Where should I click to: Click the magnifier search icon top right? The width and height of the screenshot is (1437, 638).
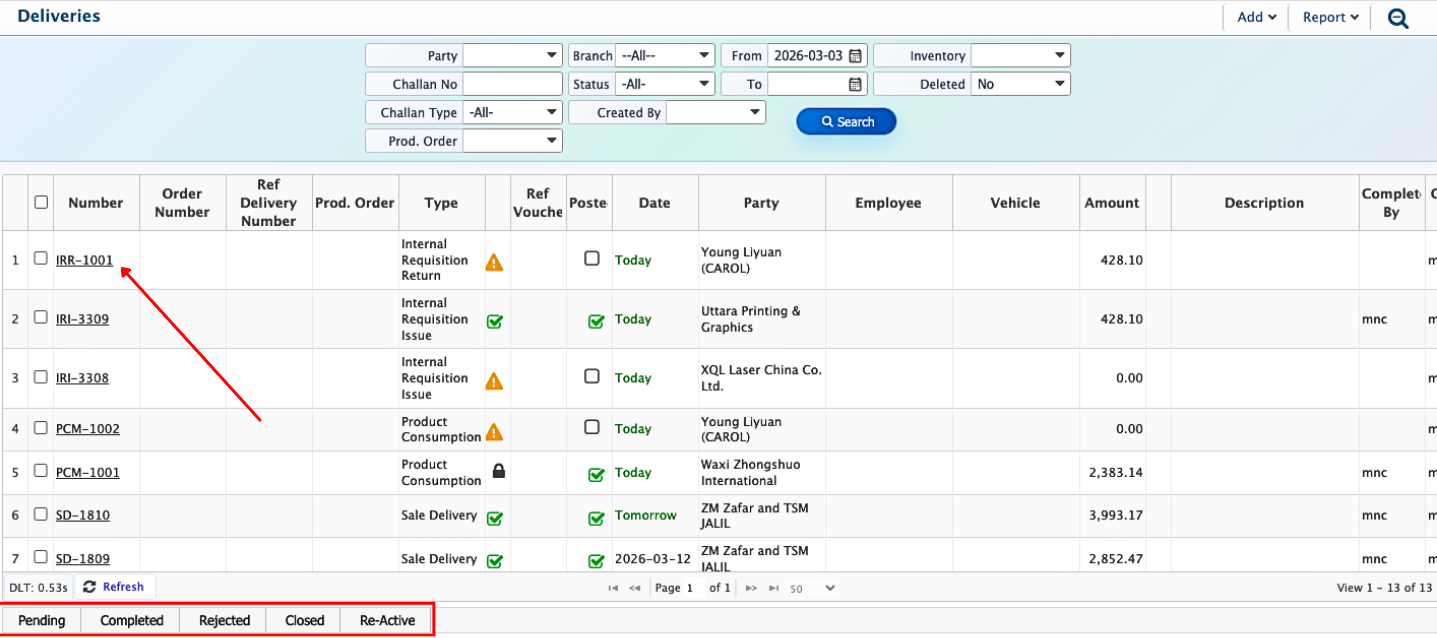1398,18
